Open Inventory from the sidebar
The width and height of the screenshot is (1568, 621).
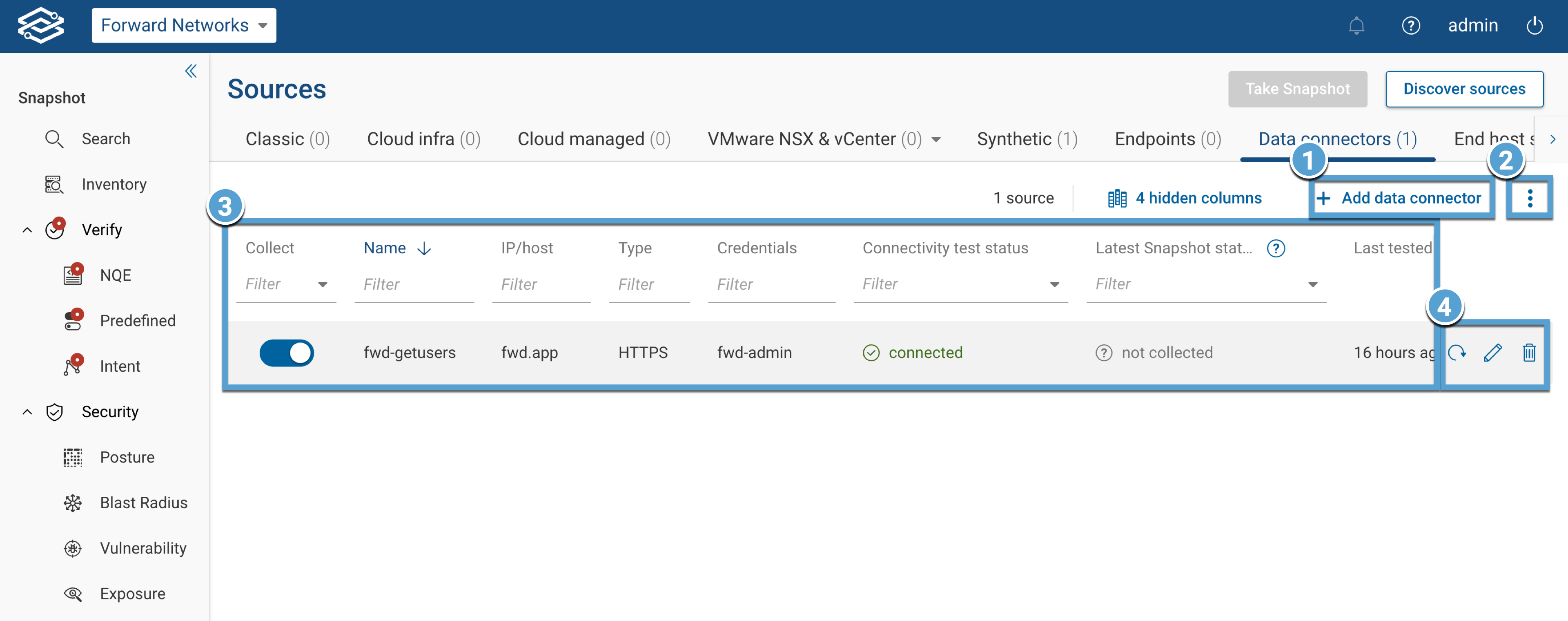click(x=54, y=184)
